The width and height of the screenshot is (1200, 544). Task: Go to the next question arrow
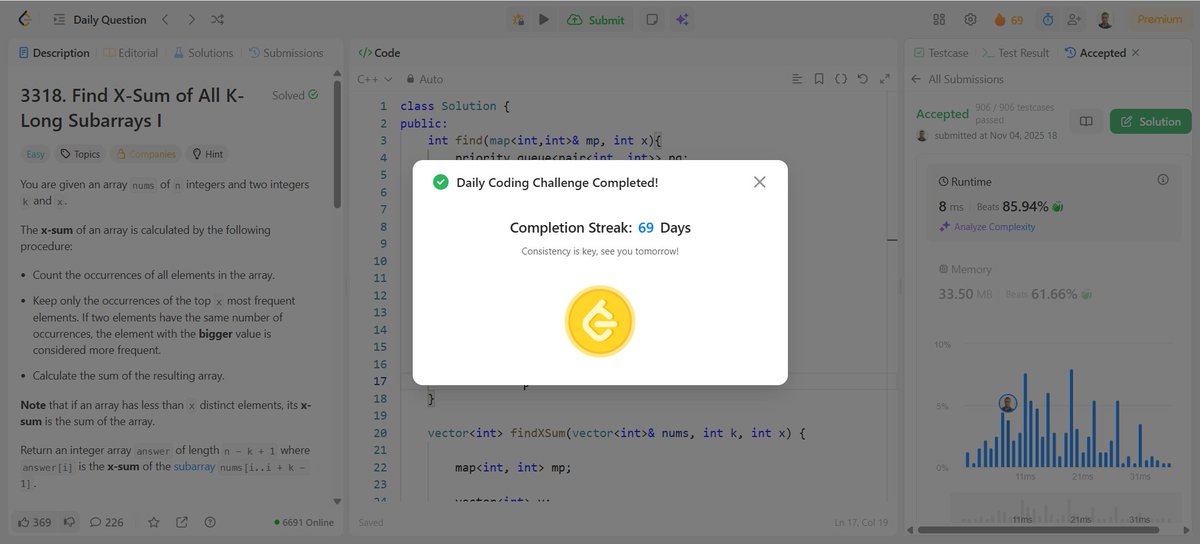[x=192, y=19]
